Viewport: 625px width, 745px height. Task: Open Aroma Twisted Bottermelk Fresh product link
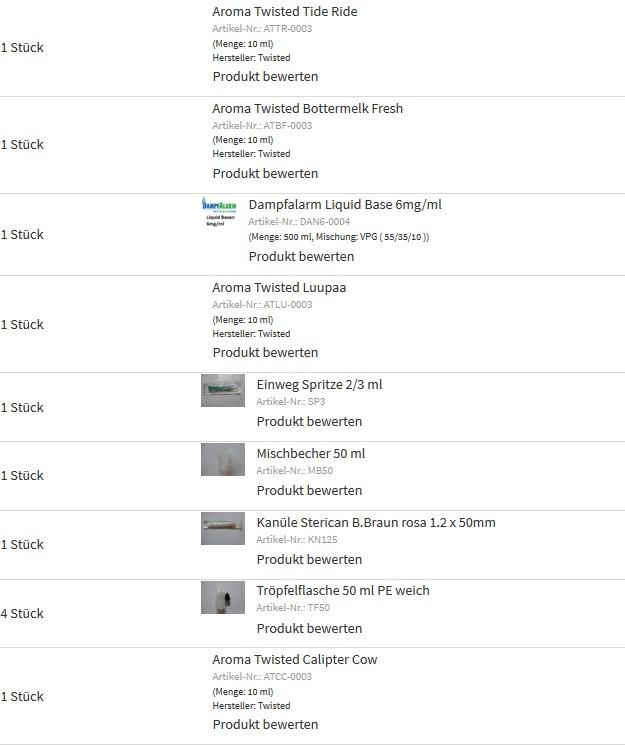[x=308, y=108]
